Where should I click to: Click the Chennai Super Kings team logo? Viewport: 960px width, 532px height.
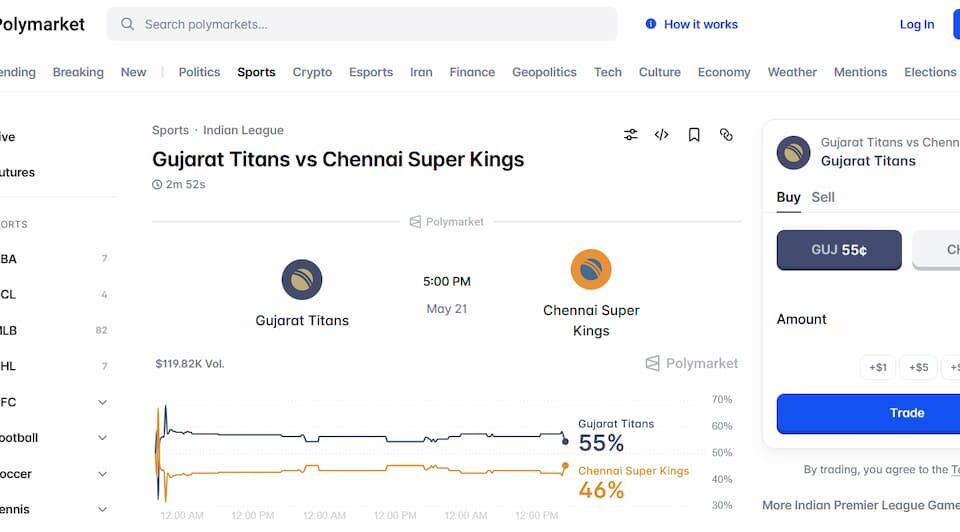click(x=591, y=269)
